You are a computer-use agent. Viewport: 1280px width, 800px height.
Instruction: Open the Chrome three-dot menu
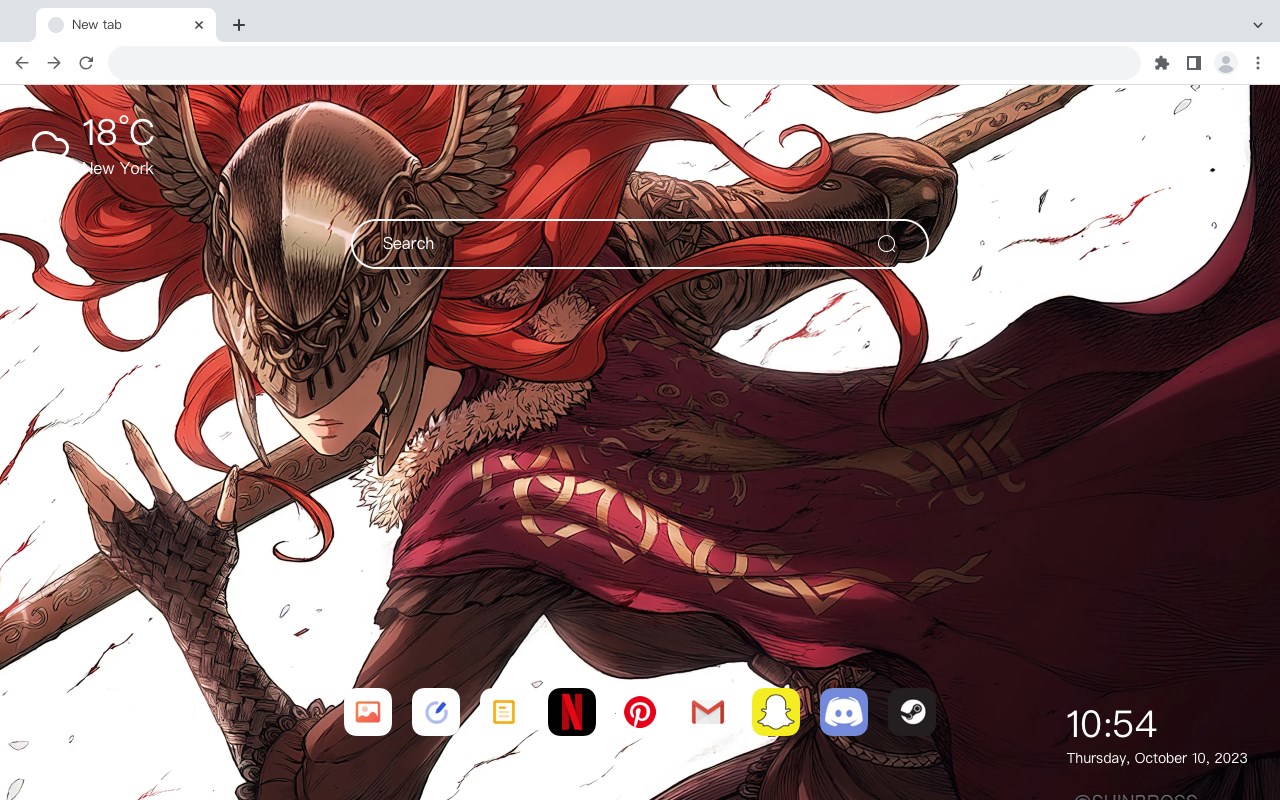tap(1258, 63)
